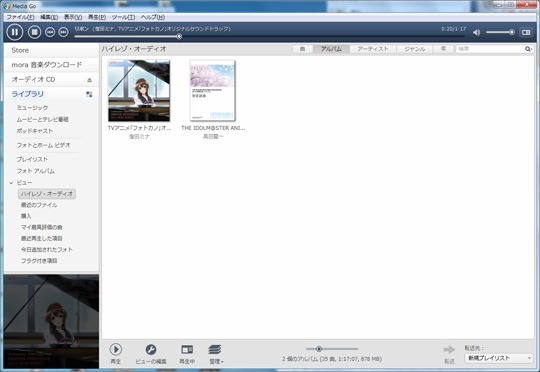540x372 pixels.
Task: Toggle the 再生中 panel button
Action: (x=187, y=354)
